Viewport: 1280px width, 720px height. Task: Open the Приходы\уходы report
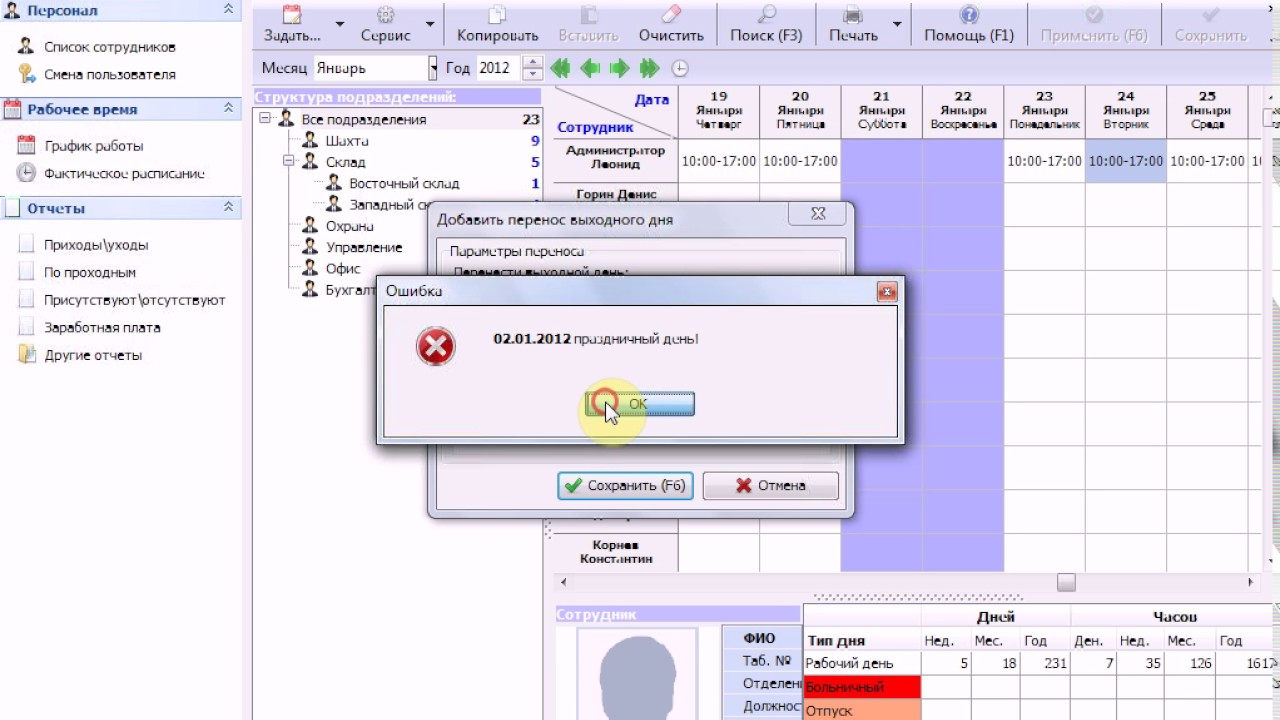[x=96, y=245]
